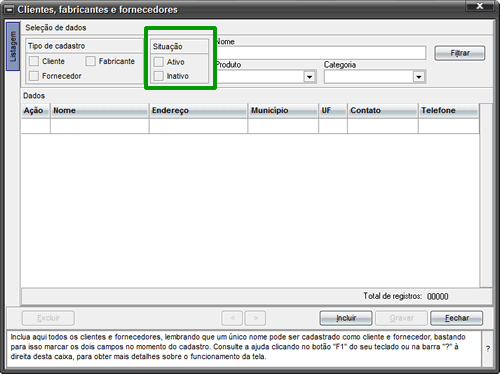
Task: Click the question mark help bar
Action: (488, 349)
